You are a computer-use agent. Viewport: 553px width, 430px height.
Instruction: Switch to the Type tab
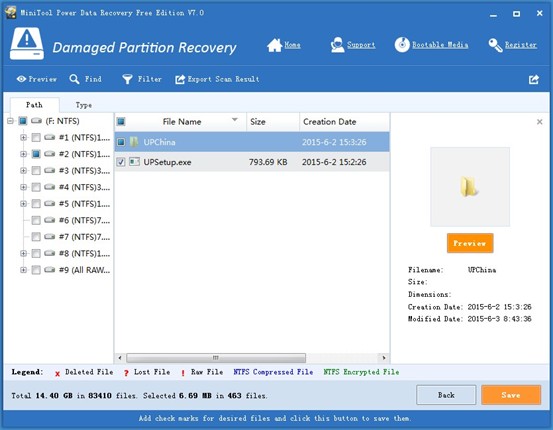coord(84,105)
